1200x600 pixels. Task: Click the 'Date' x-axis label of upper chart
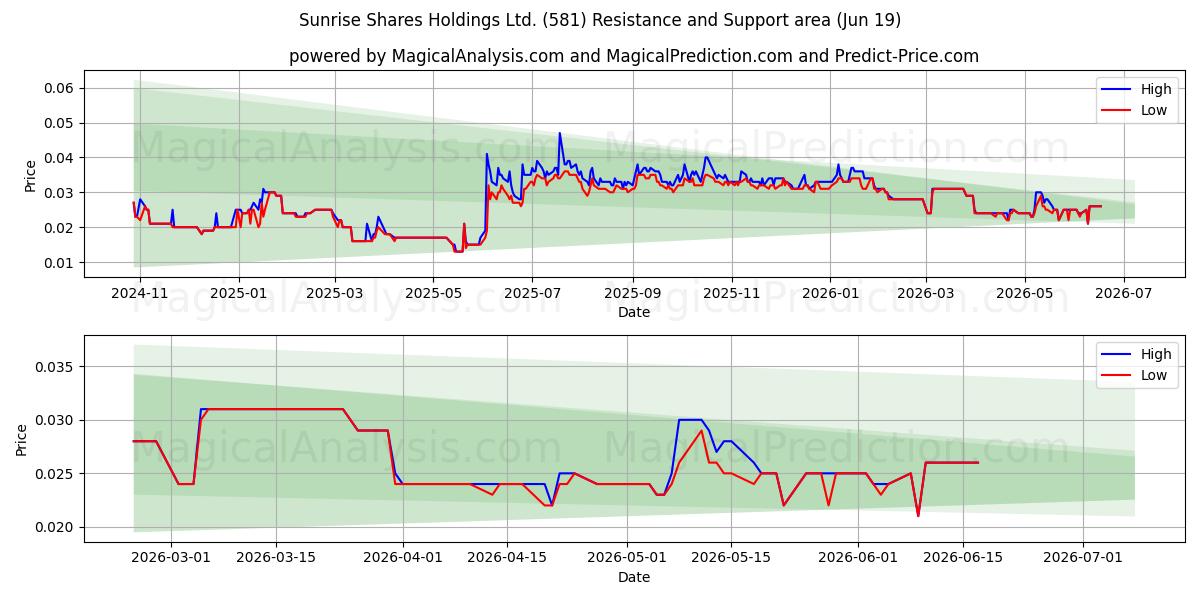tap(633, 312)
